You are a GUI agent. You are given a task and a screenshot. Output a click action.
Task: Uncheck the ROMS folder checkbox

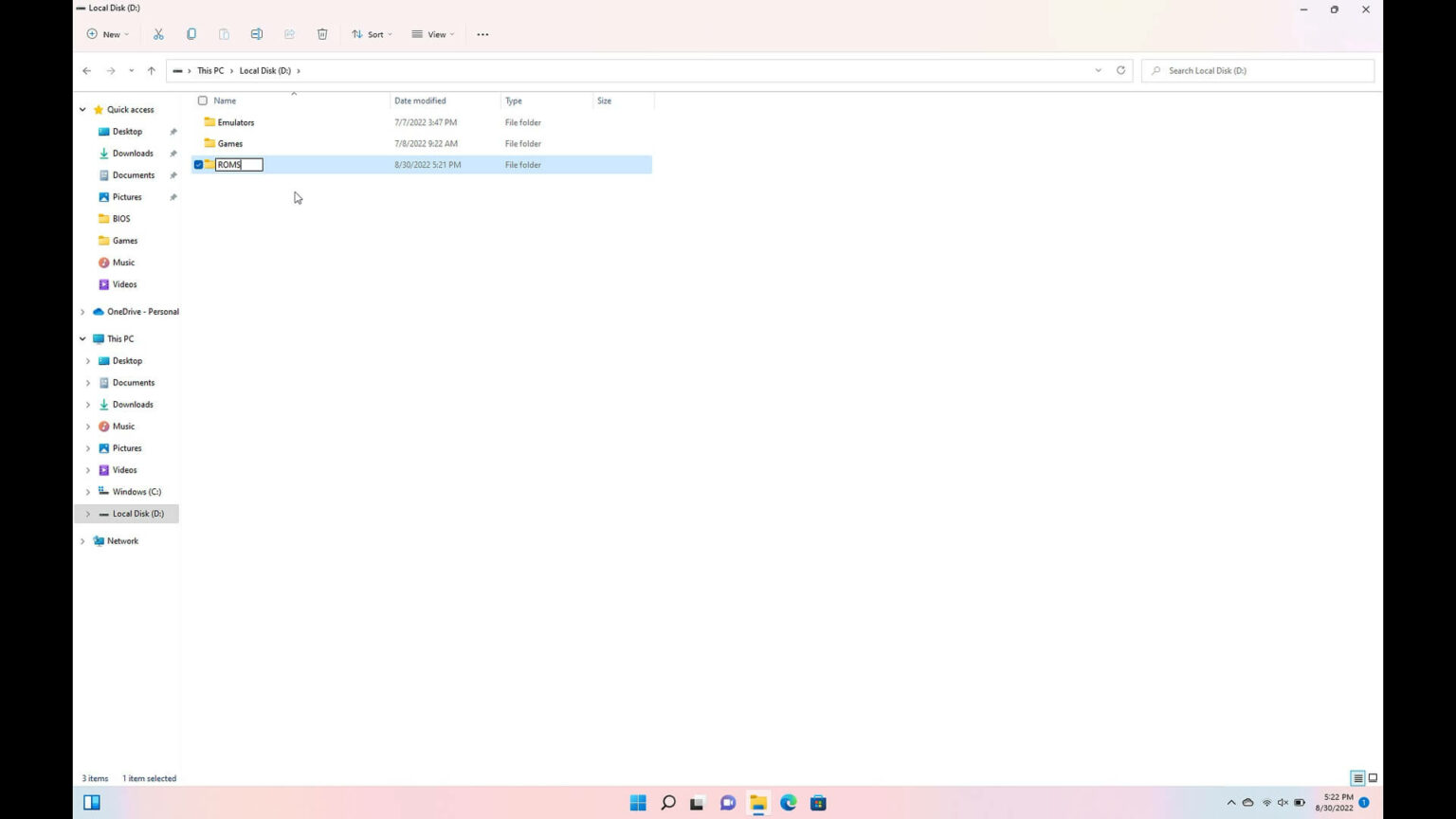tap(197, 164)
